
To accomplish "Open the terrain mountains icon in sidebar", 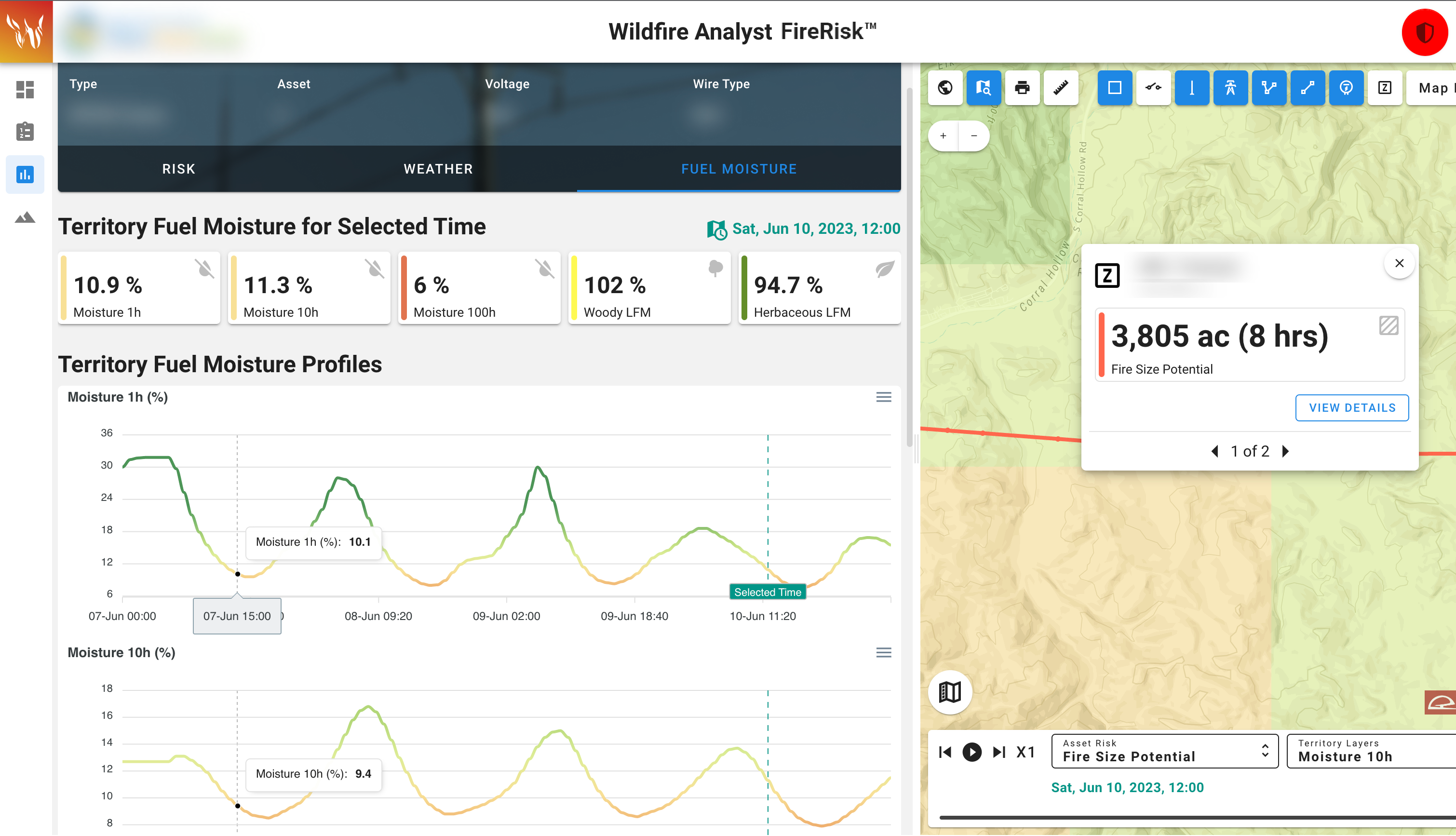I will pyautogui.click(x=25, y=217).
